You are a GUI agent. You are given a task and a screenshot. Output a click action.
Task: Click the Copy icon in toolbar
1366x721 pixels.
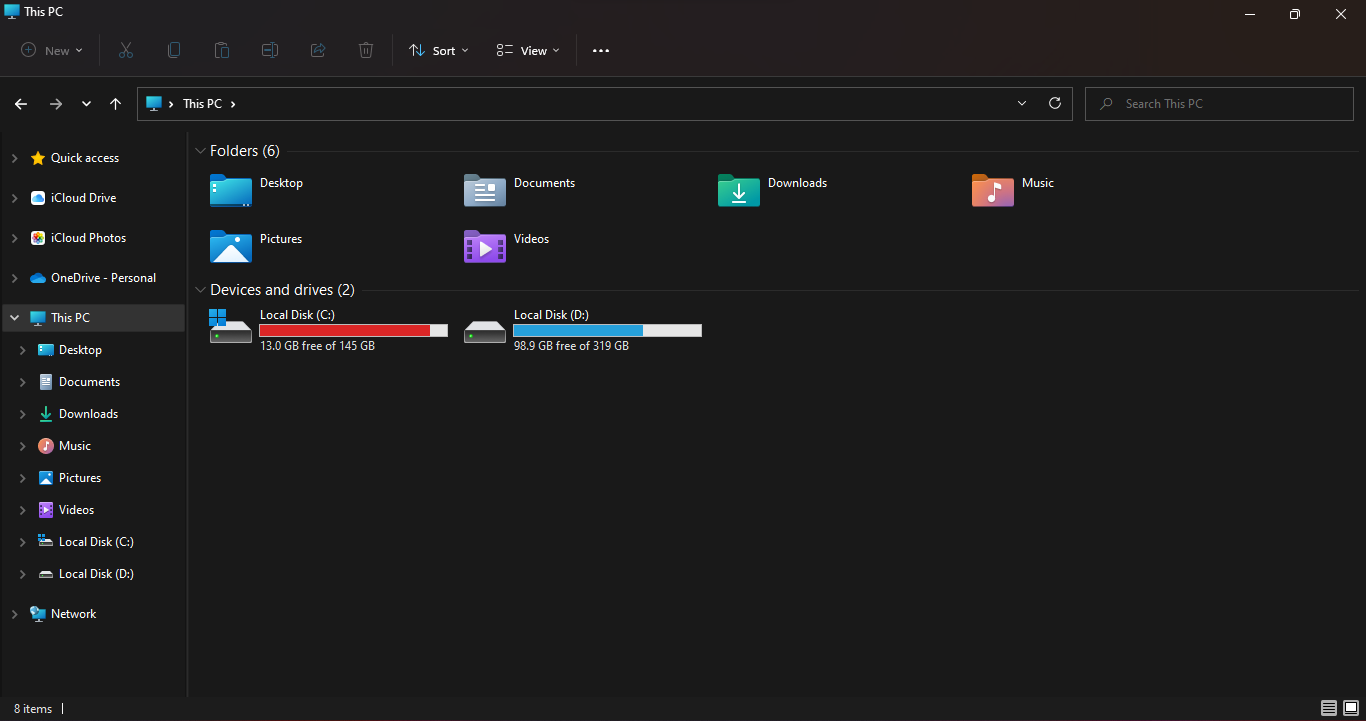click(174, 50)
